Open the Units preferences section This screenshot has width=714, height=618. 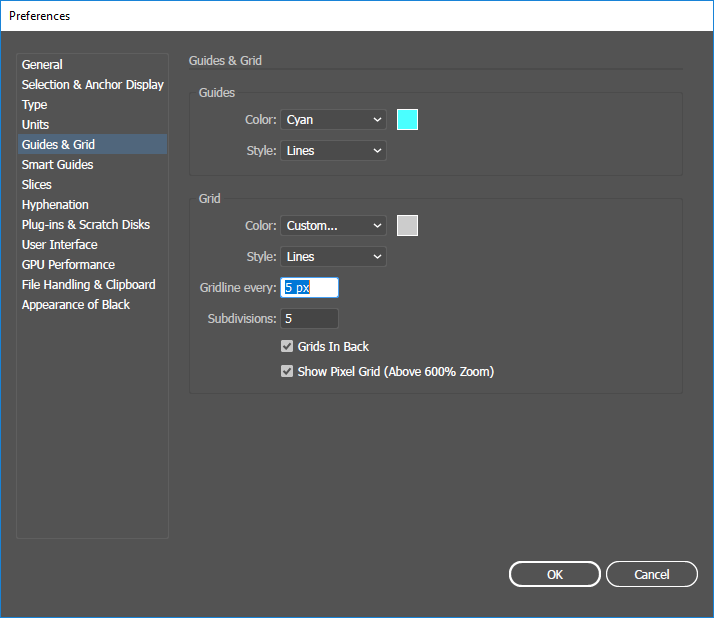pyautogui.click(x=92, y=125)
